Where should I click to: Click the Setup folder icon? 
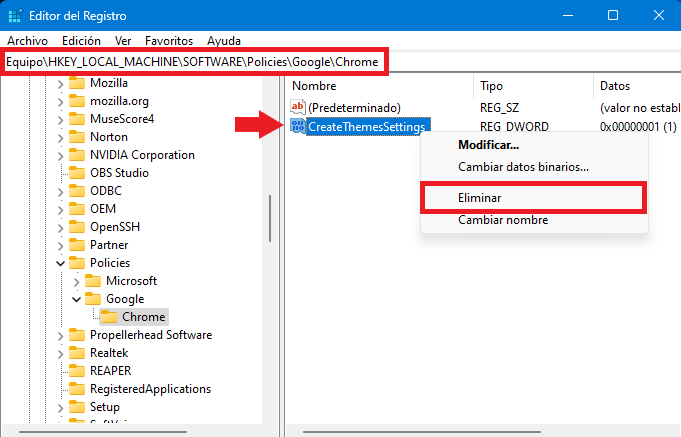(77, 407)
